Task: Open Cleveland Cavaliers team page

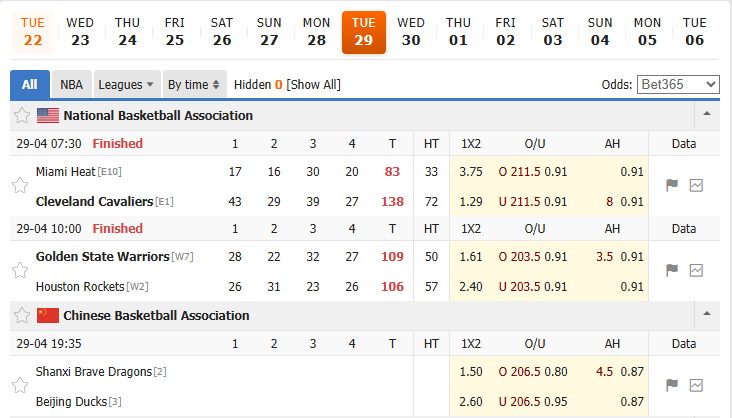Action: click(94, 202)
